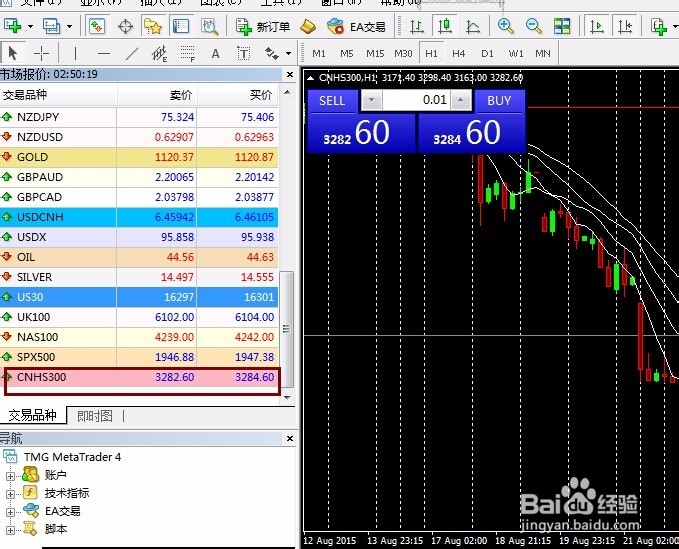Image resolution: width=679 pixels, height=549 pixels.
Task: Click the BUY button on chart
Action: coord(499,101)
